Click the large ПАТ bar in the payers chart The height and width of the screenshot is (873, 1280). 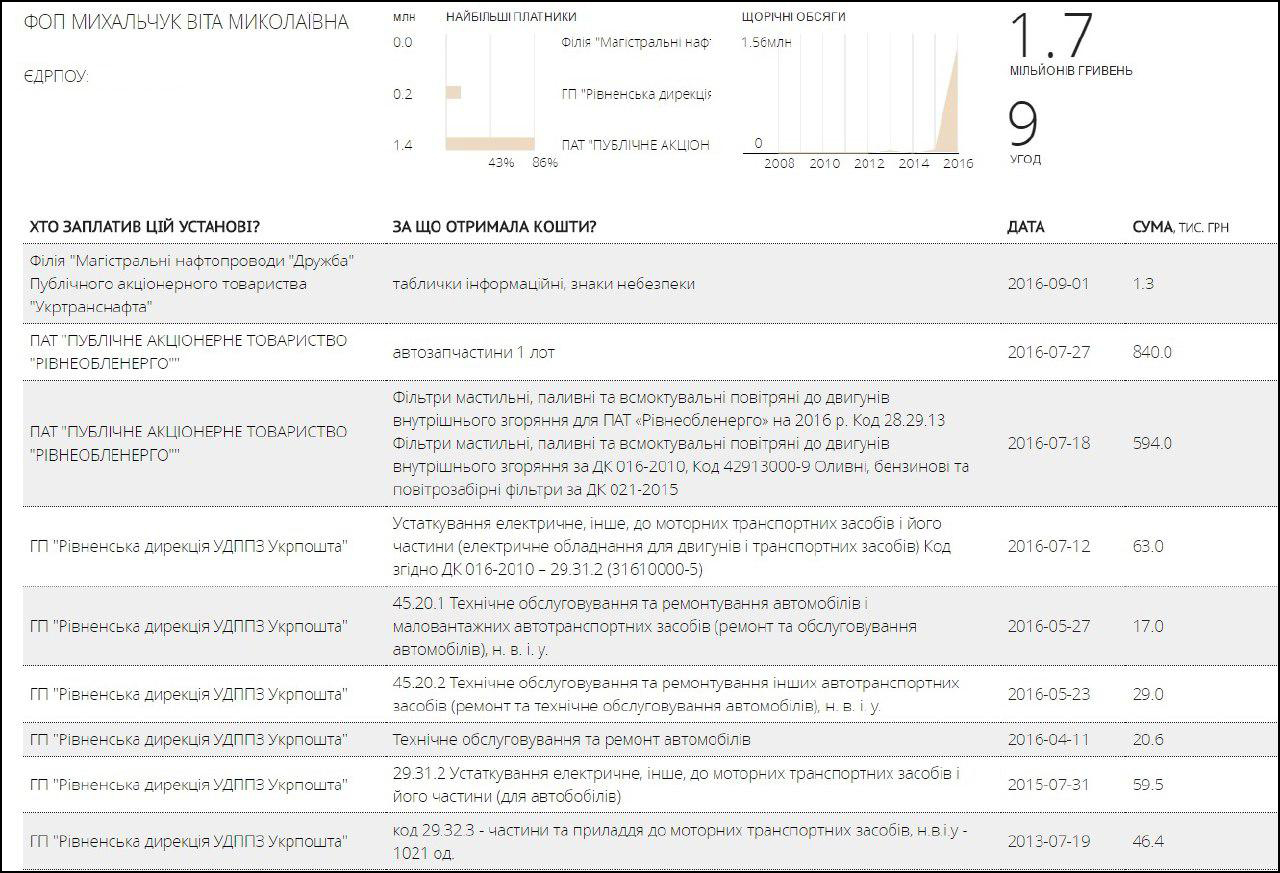tap(489, 144)
